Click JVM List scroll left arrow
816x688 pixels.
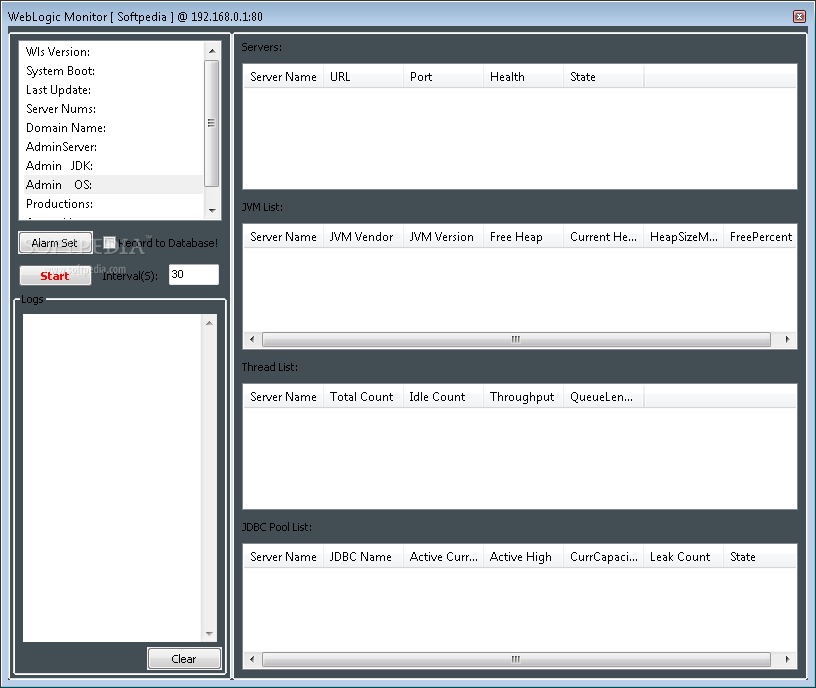252,339
